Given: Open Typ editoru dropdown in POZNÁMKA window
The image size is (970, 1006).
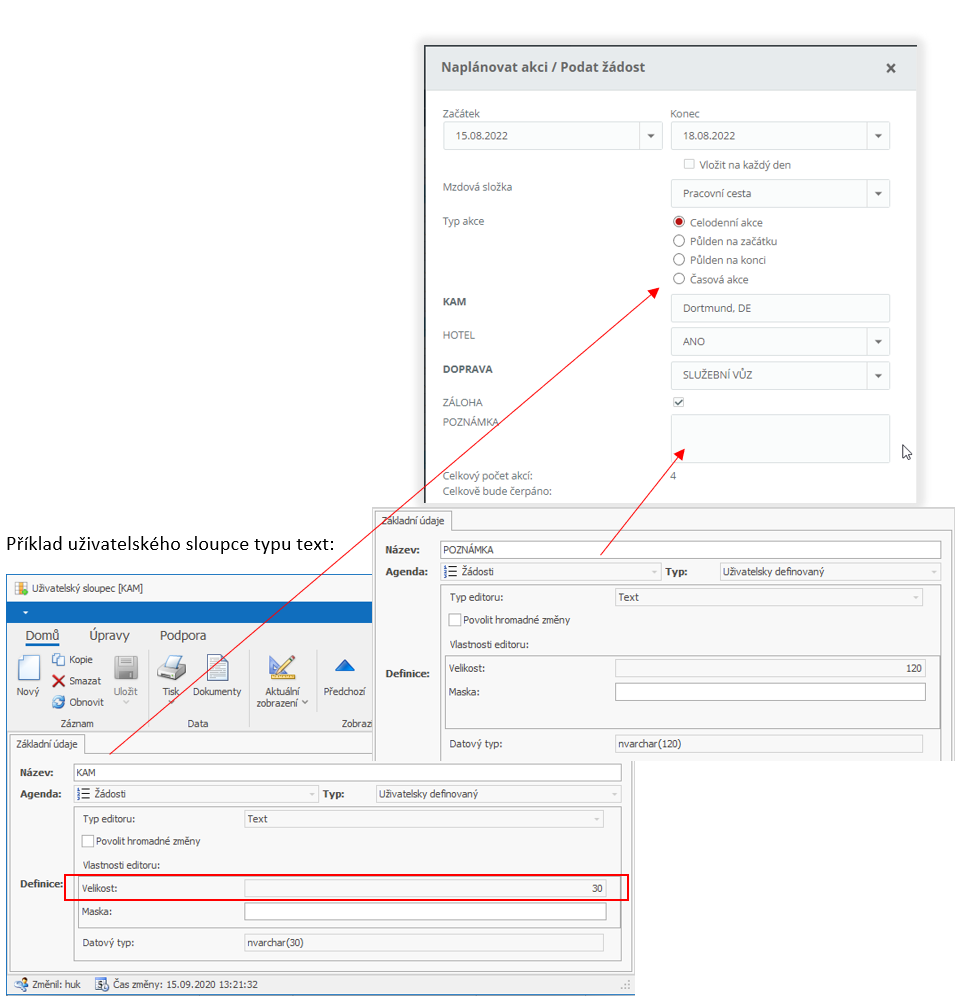Looking at the screenshot, I should (x=916, y=597).
